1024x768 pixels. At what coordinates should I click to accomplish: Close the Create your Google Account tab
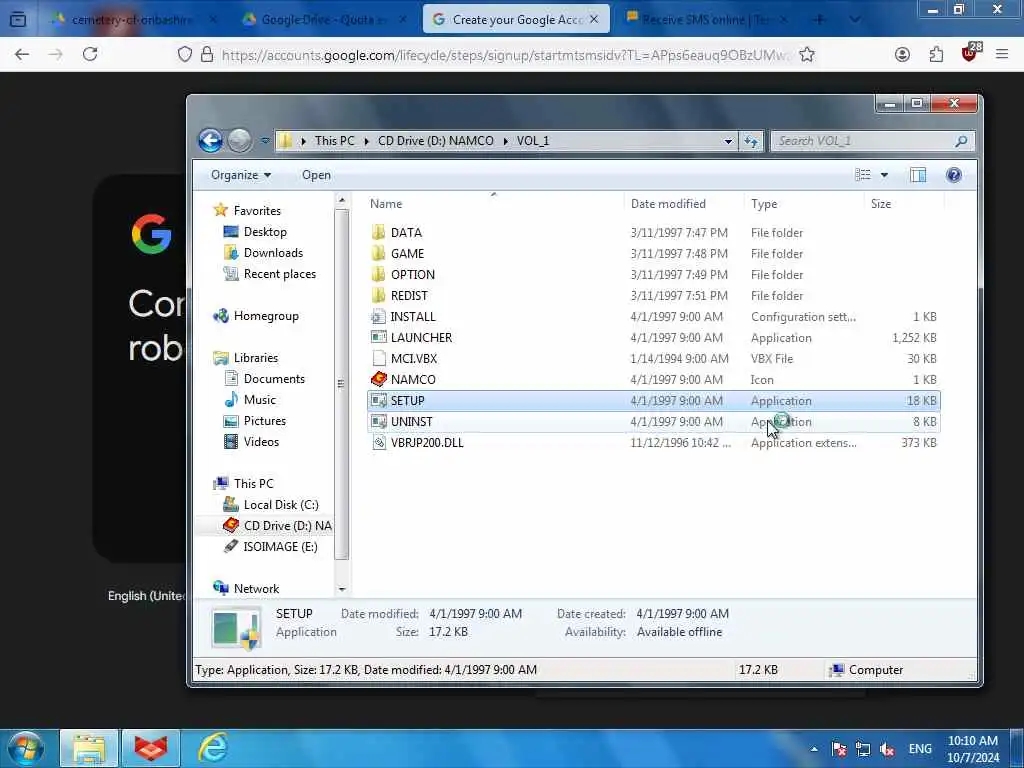(594, 20)
